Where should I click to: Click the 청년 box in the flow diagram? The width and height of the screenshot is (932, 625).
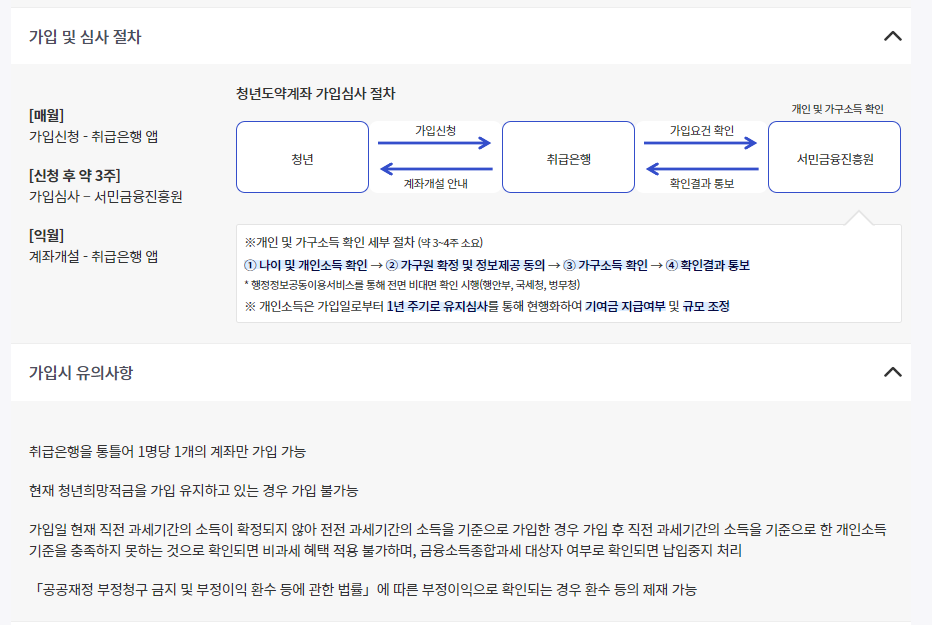point(302,157)
